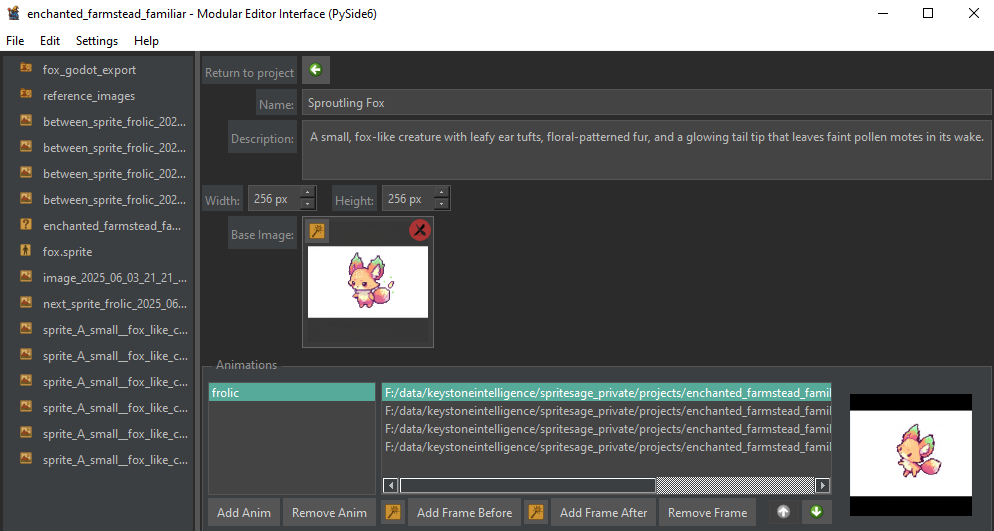Select image_2025_06_03_21_21_... file entry
The width and height of the screenshot is (994, 531).
pos(115,278)
